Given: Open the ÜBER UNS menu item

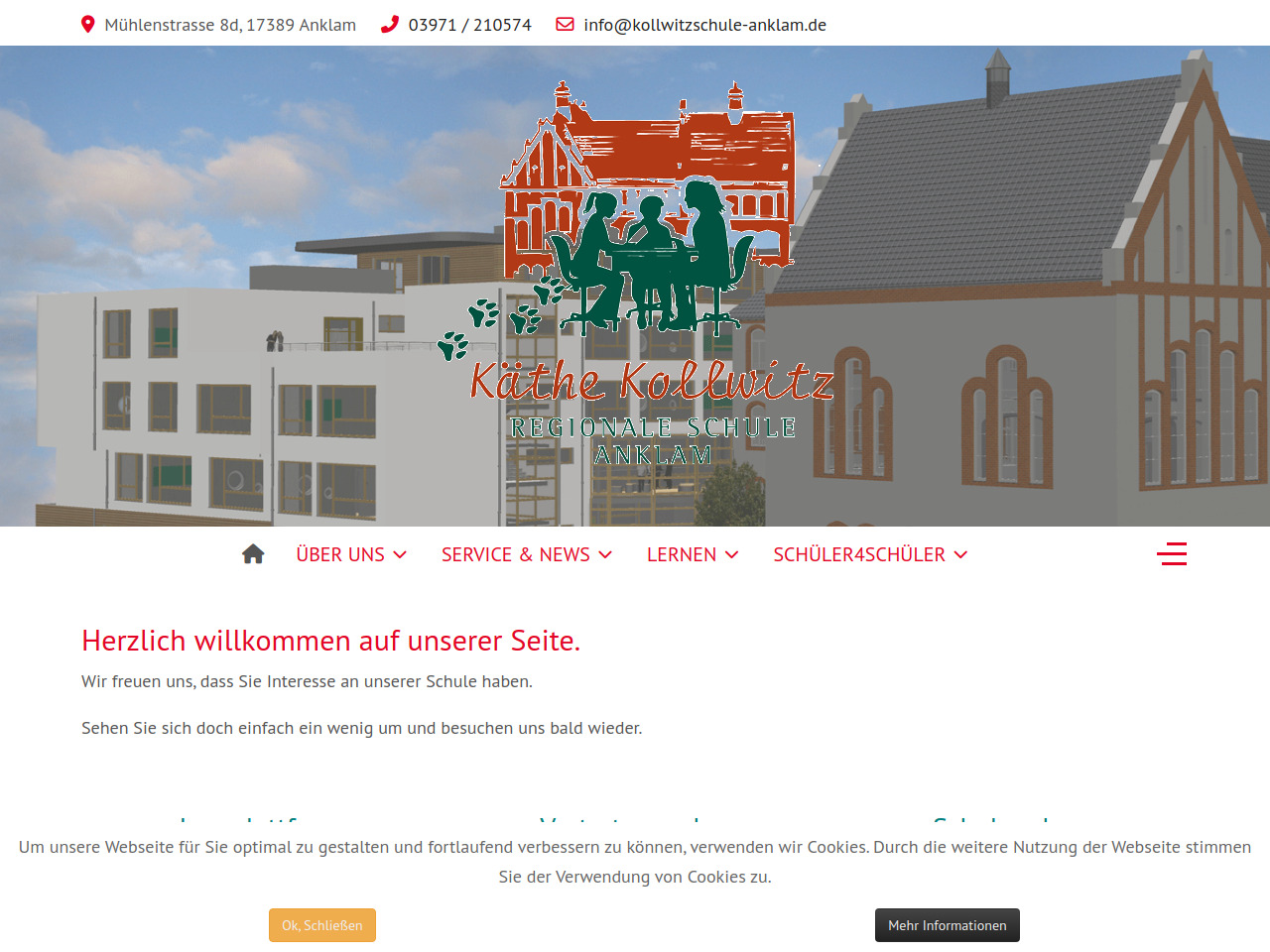Looking at the screenshot, I should (x=340, y=555).
